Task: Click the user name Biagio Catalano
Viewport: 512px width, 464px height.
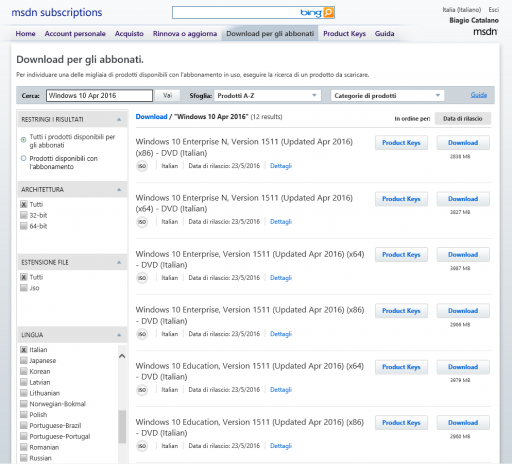Action: pos(474,20)
